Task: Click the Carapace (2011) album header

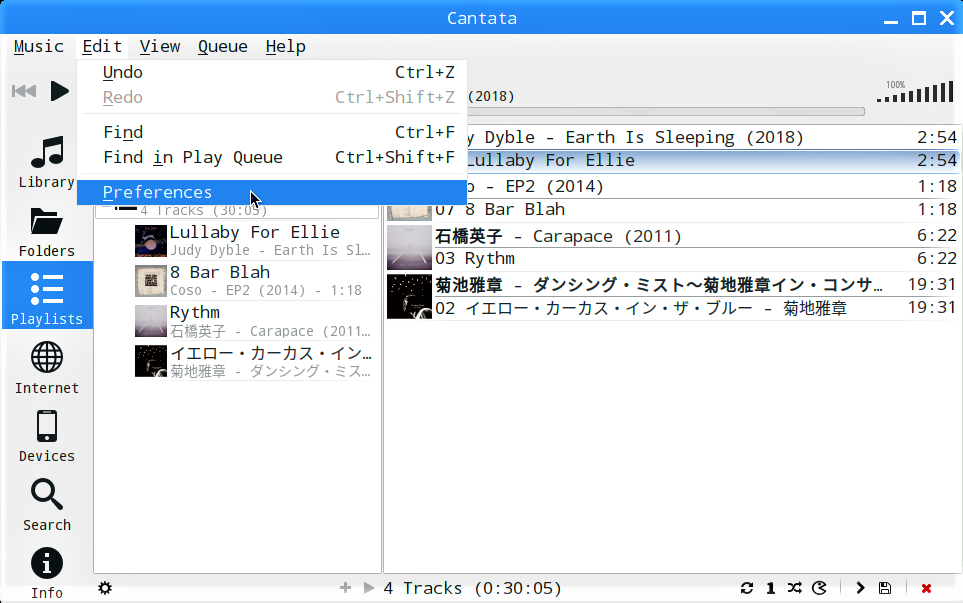Action: click(697, 236)
